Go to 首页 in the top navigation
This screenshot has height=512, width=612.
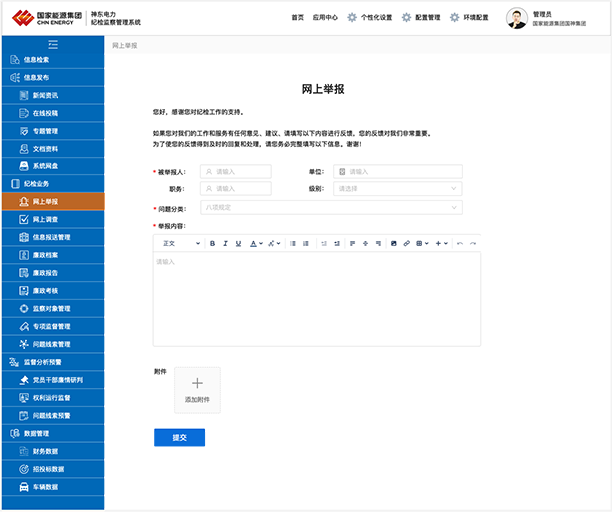pos(297,18)
